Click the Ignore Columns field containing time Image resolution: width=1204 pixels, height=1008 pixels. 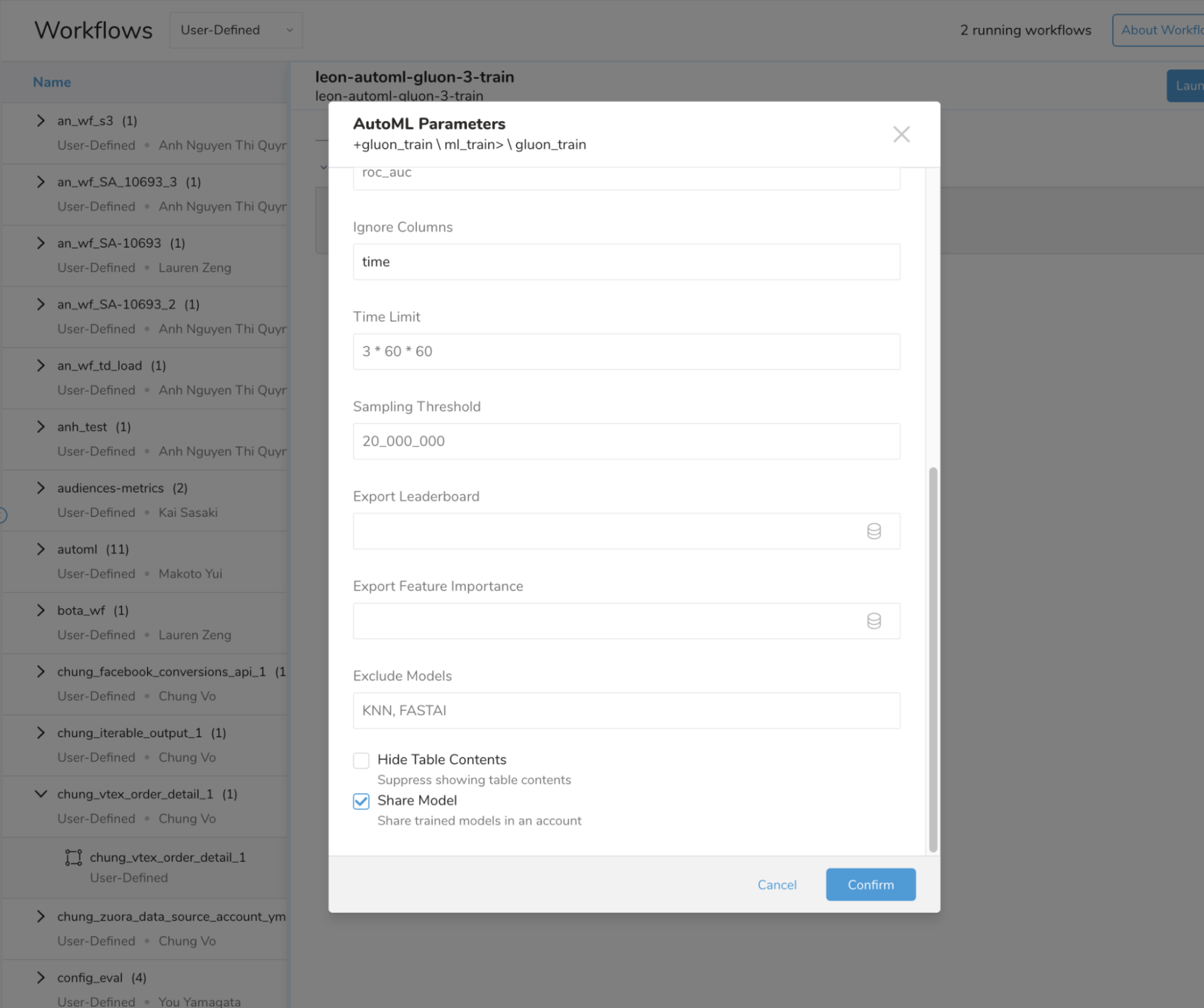[626, 261]
